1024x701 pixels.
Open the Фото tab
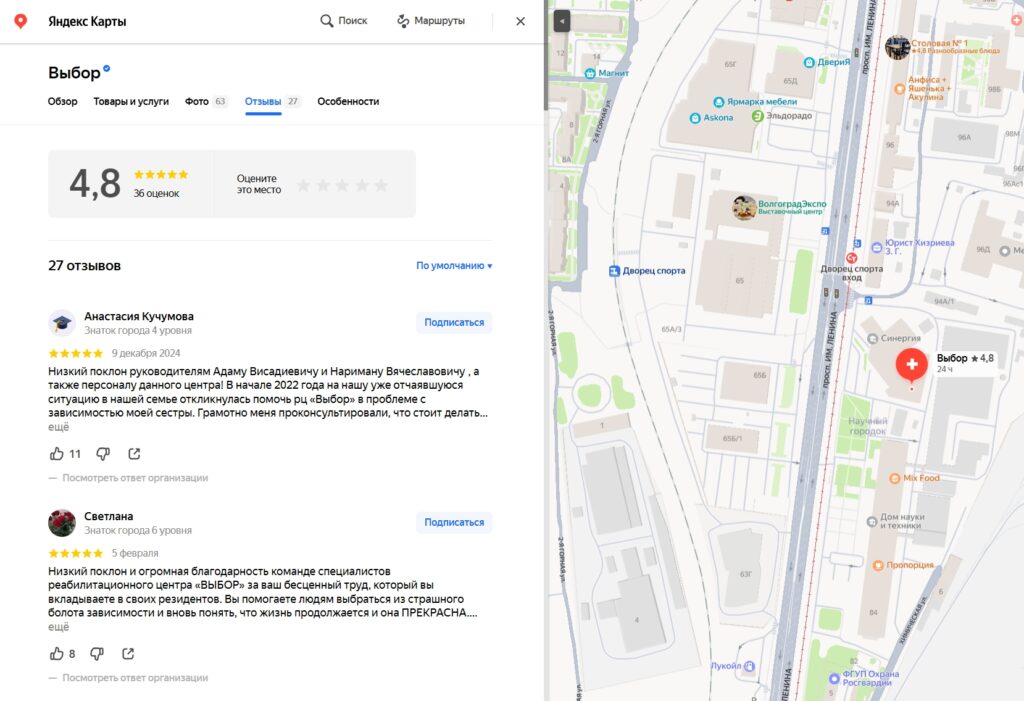[x=206, y=101]
